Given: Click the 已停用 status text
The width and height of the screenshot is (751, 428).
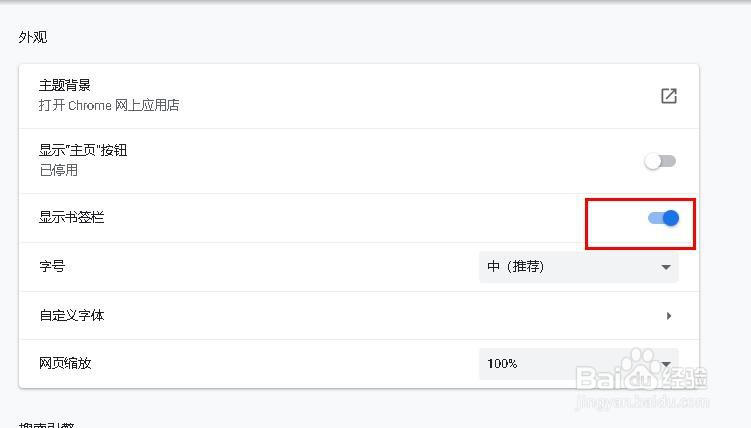Looking at the screenshot, I should pos(58,170).
